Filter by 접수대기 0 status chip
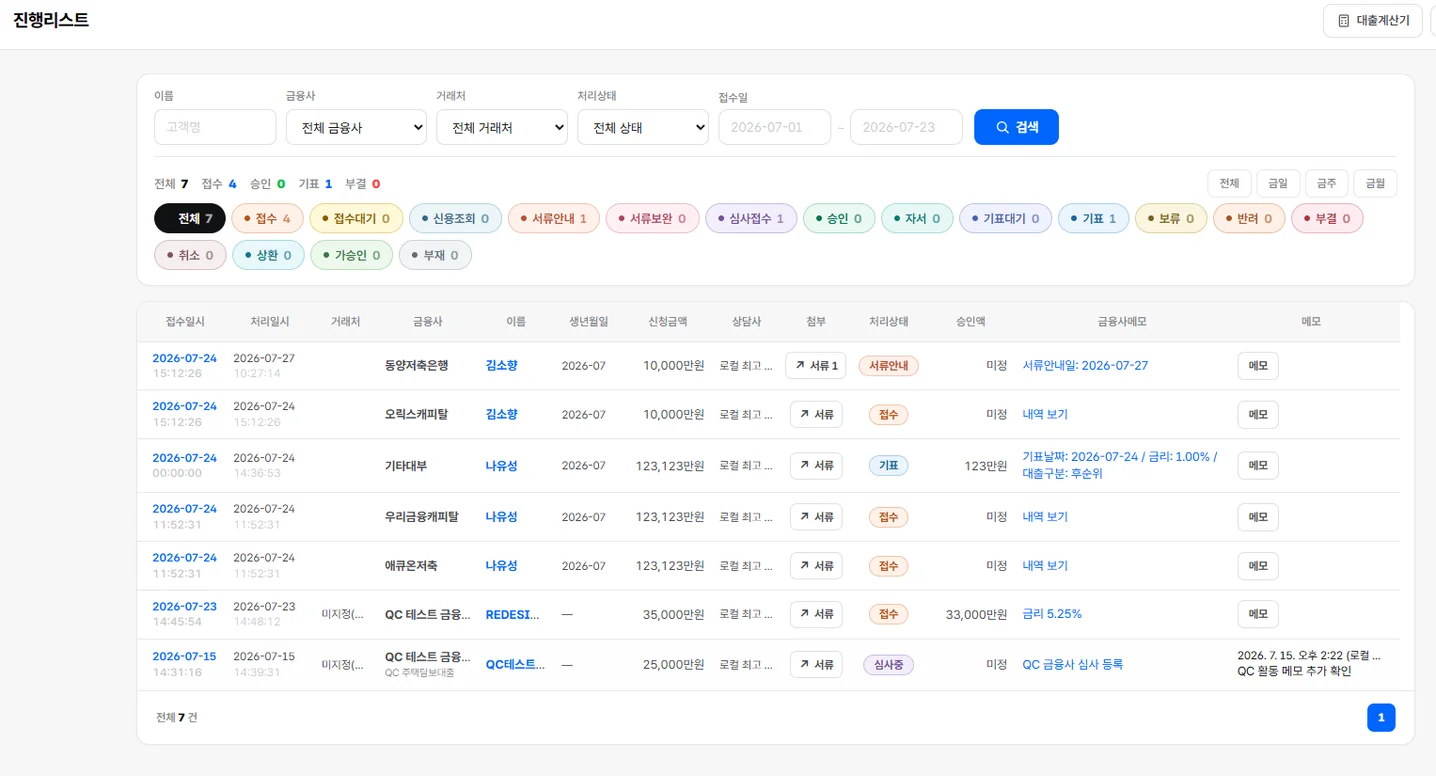 tap(356, 218)
